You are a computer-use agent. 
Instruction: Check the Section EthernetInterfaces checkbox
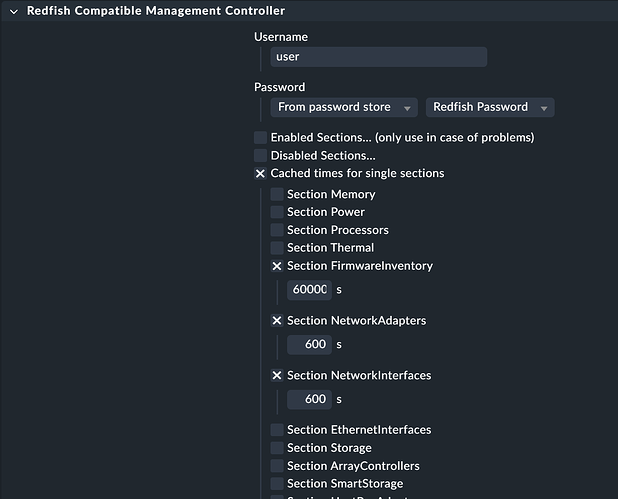click(277, 430)
